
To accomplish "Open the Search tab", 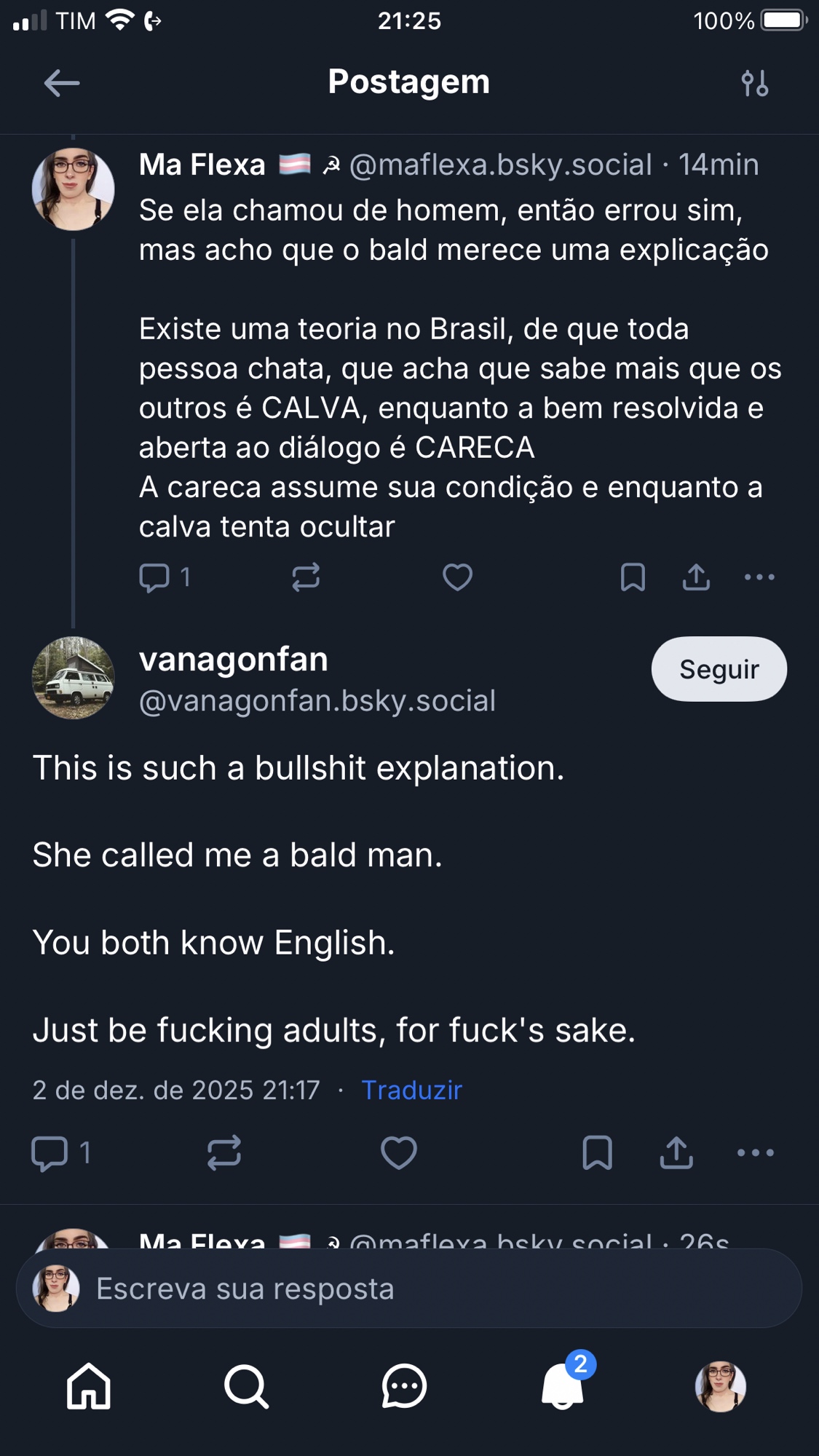I will 246,1386.
